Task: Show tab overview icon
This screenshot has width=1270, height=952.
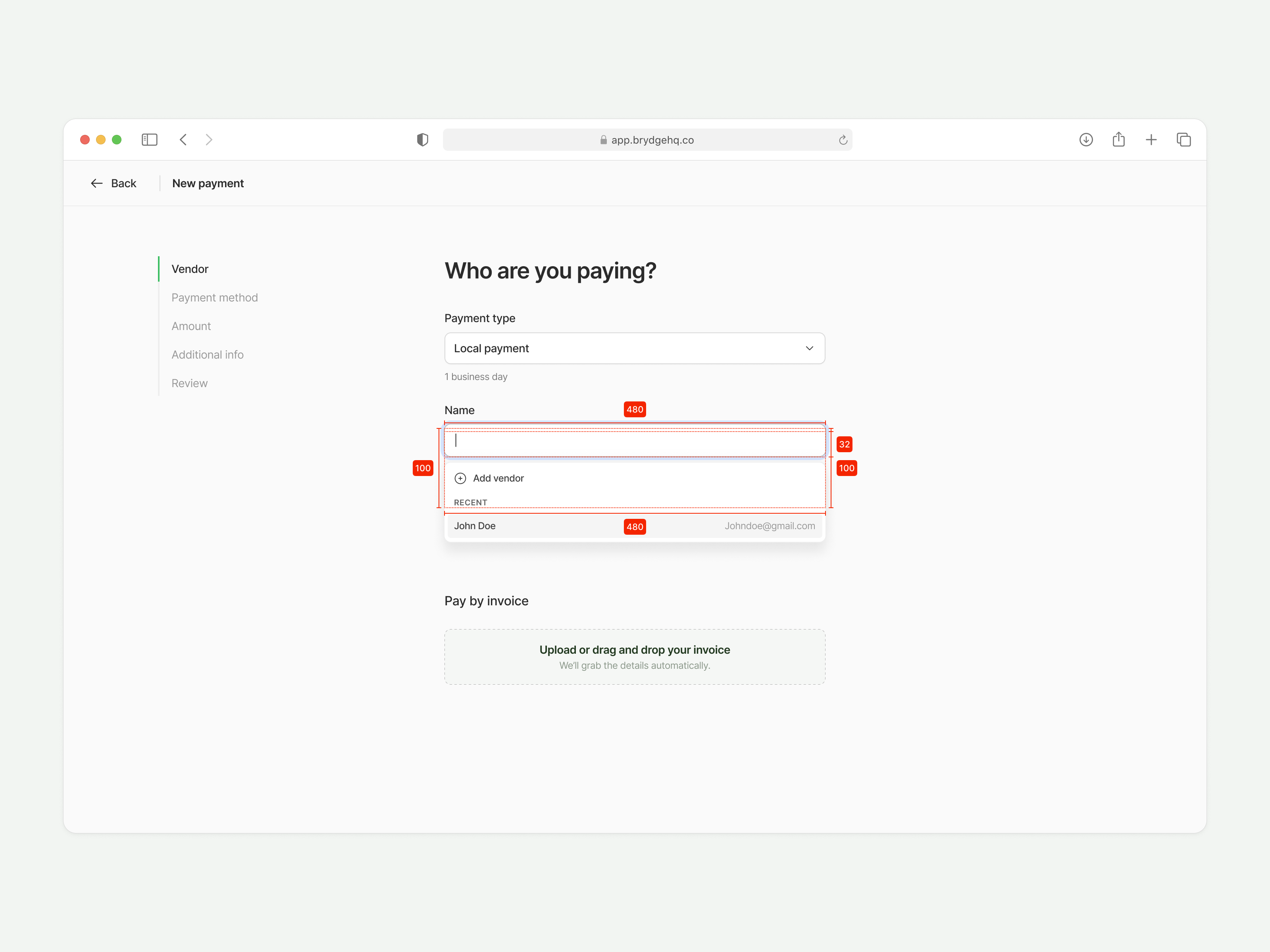Action: (x=1184, y=140)
